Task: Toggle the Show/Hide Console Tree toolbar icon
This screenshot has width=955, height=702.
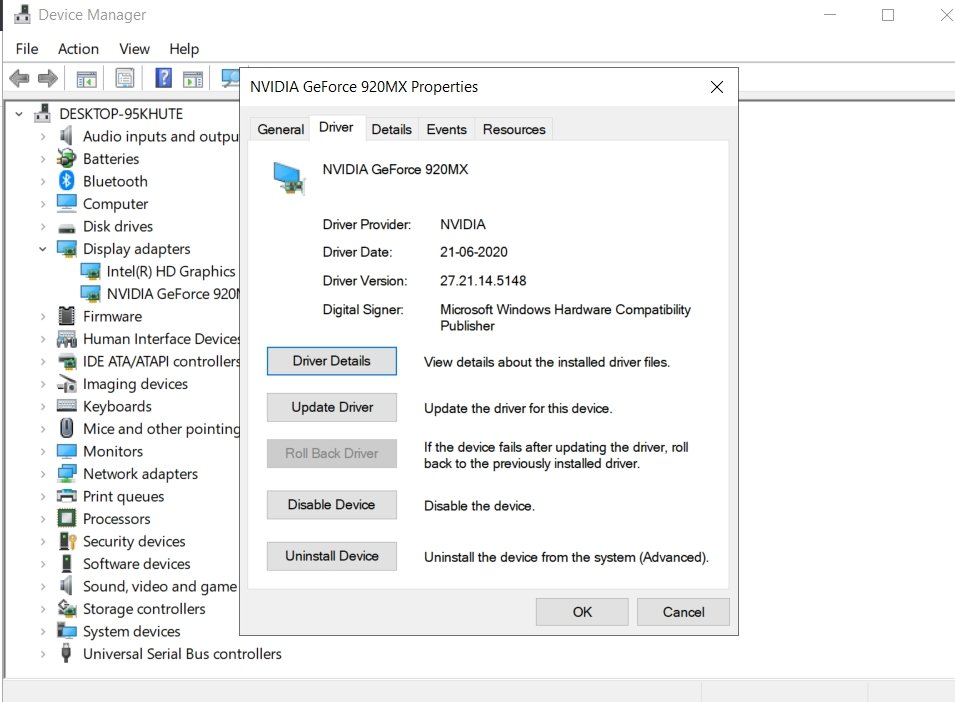Action: tap(86, 78)
